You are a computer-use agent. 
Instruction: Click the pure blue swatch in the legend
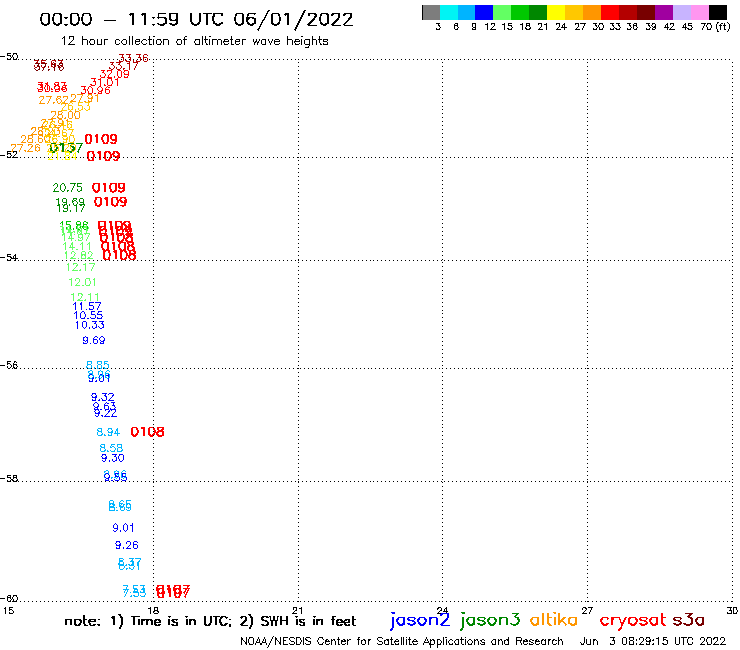(x=484, y=12)
